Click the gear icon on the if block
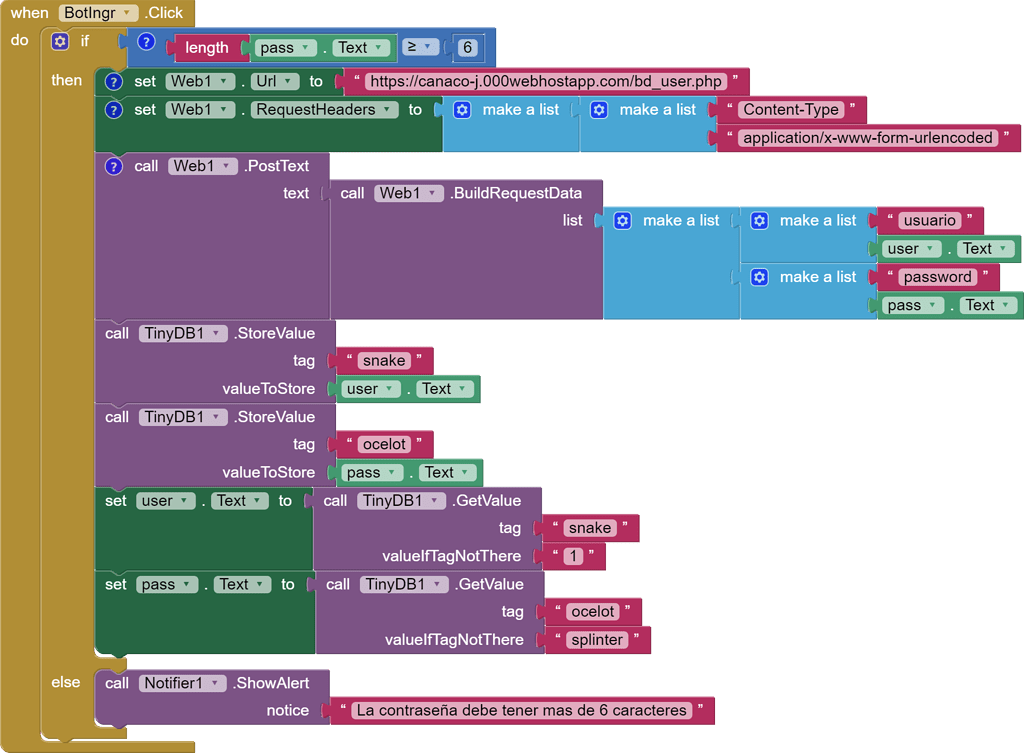The width and height of the screenshot is (1024, 753). tap(60, 41)
